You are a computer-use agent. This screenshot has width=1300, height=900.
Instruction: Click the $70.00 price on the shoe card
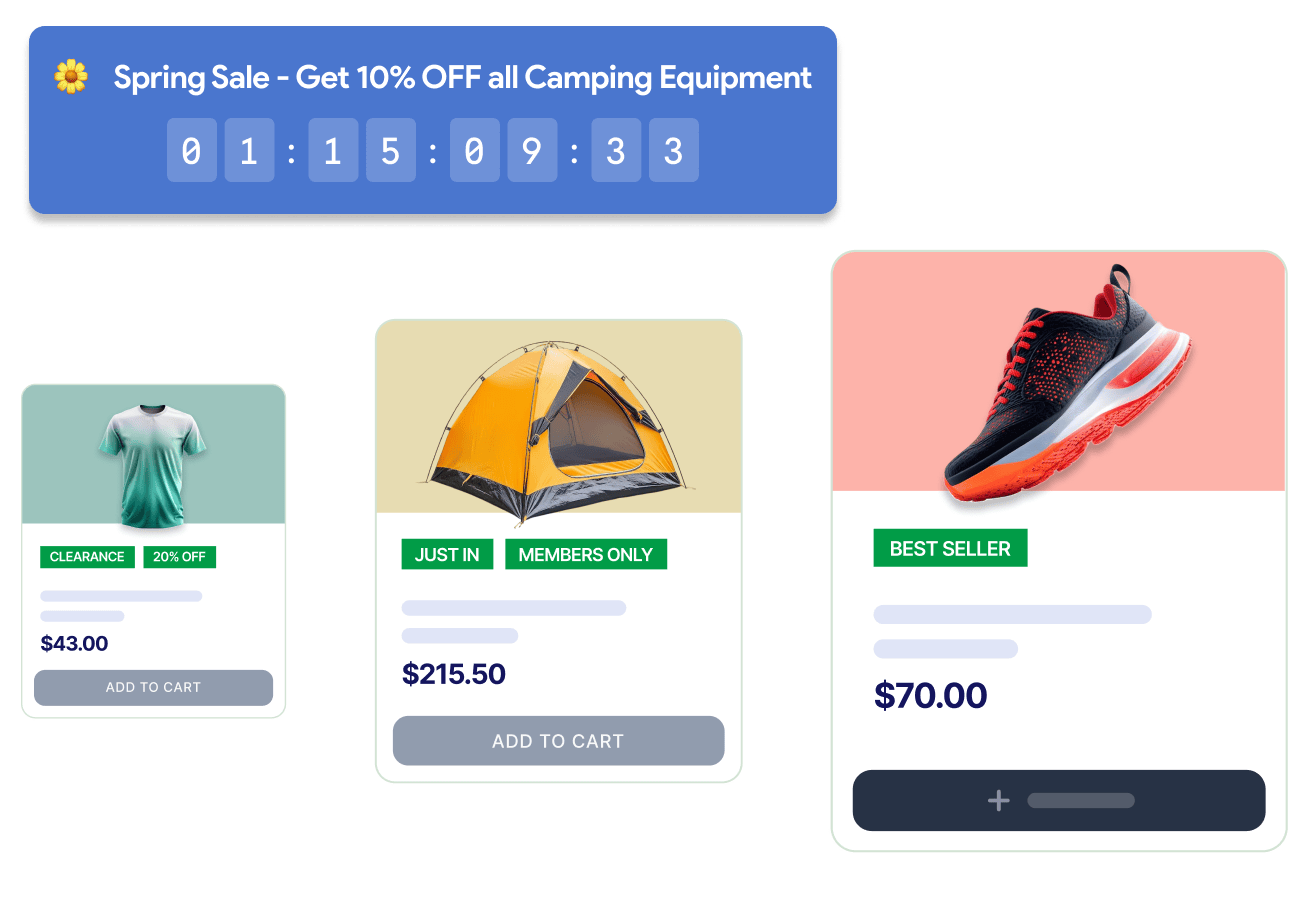(930, 695)
